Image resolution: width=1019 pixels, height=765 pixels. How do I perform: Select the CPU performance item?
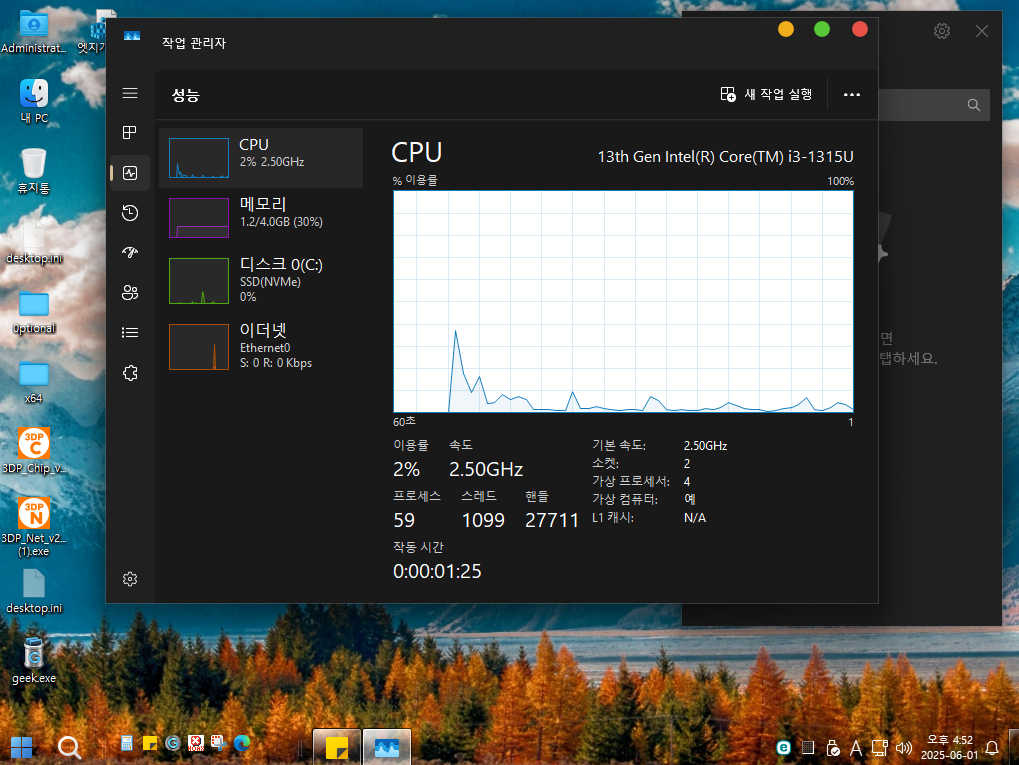coord(261,158)
